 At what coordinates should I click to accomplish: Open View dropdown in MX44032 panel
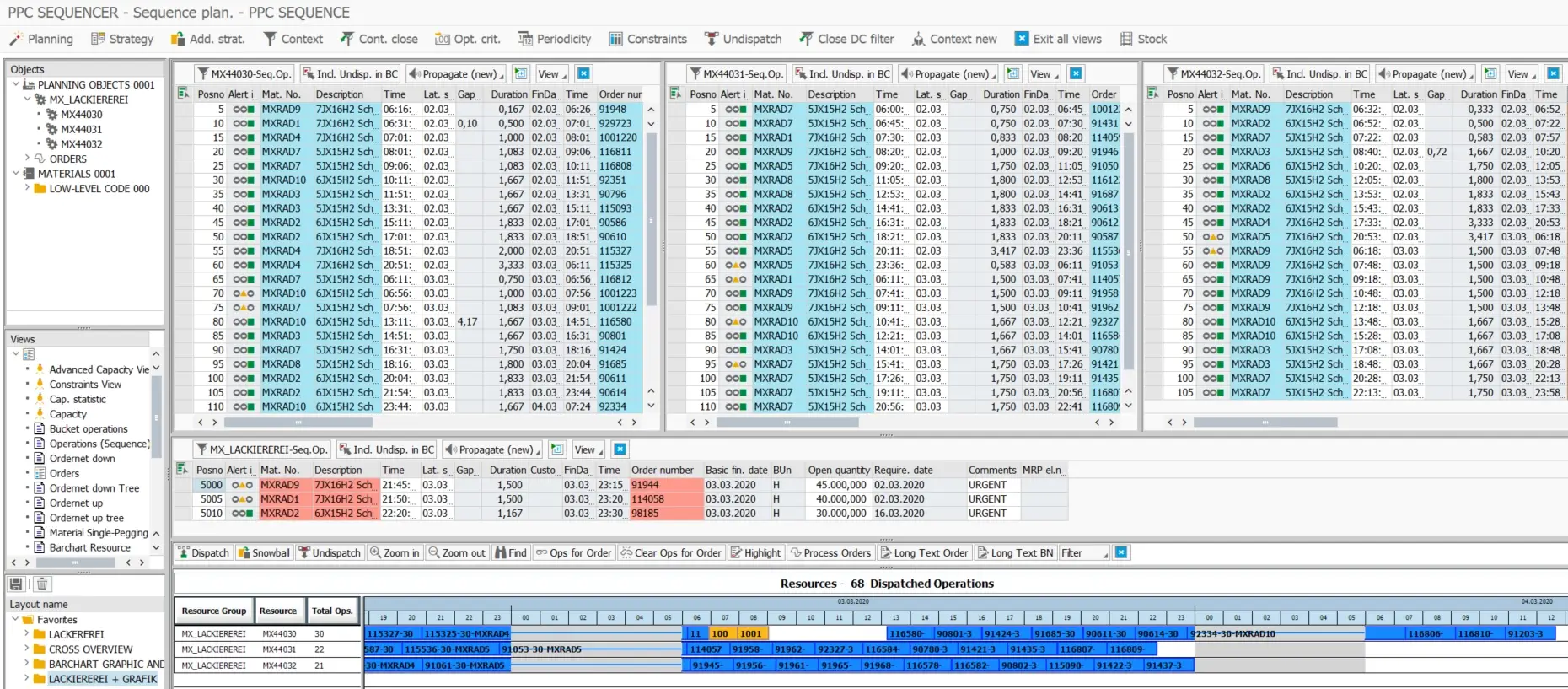(x=1522, y=74)
